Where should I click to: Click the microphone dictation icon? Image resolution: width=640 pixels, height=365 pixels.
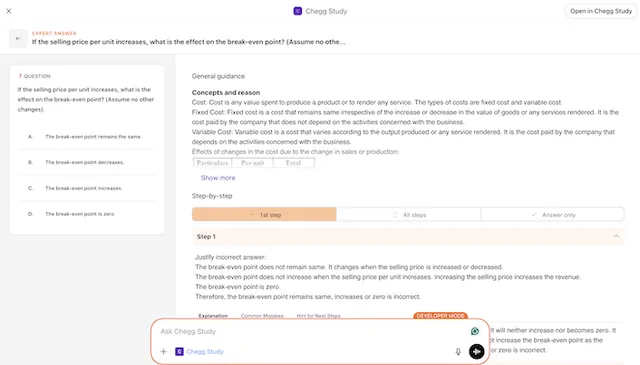pos(458,352)
